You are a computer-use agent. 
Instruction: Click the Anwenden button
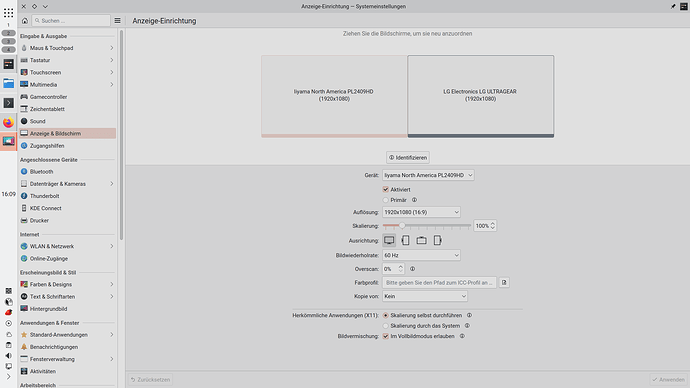668,380
